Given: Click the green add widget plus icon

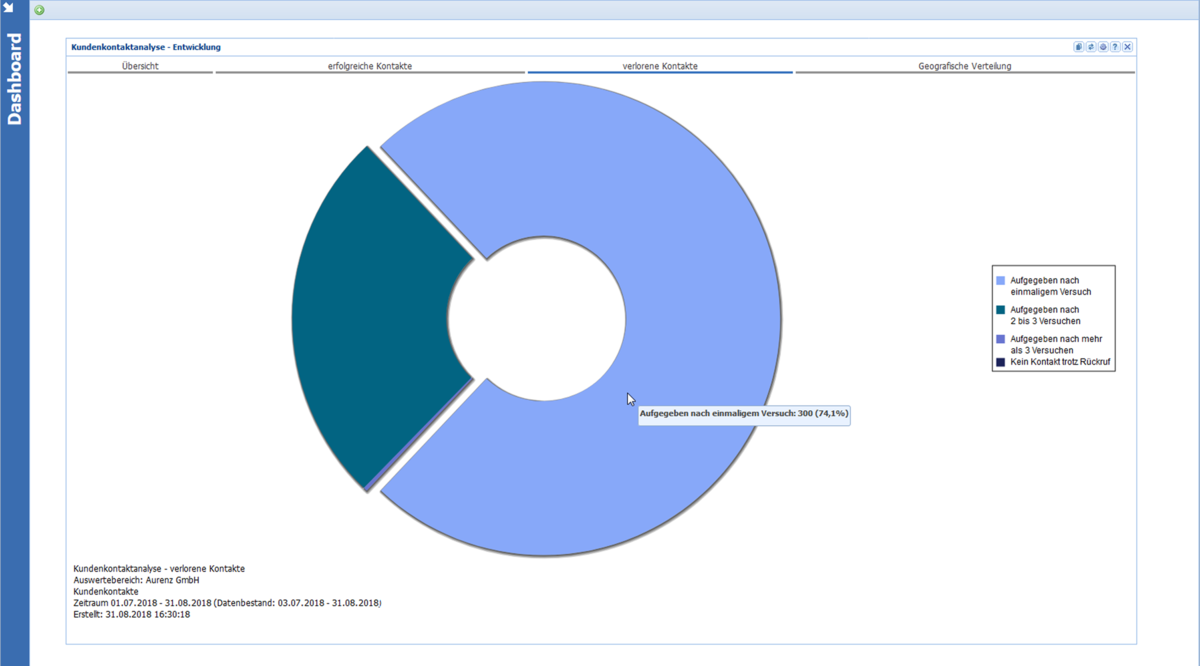Looking at the screenshot, I should (x=39, y=10).
